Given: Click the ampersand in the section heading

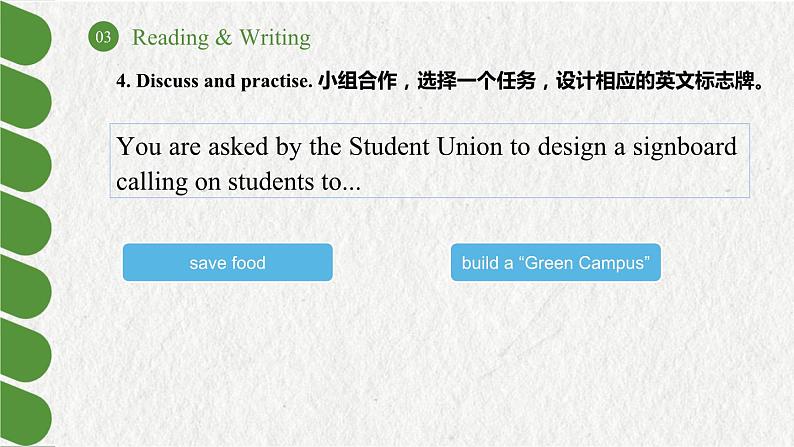Looking at the screenshot, I should click(223, 37).
